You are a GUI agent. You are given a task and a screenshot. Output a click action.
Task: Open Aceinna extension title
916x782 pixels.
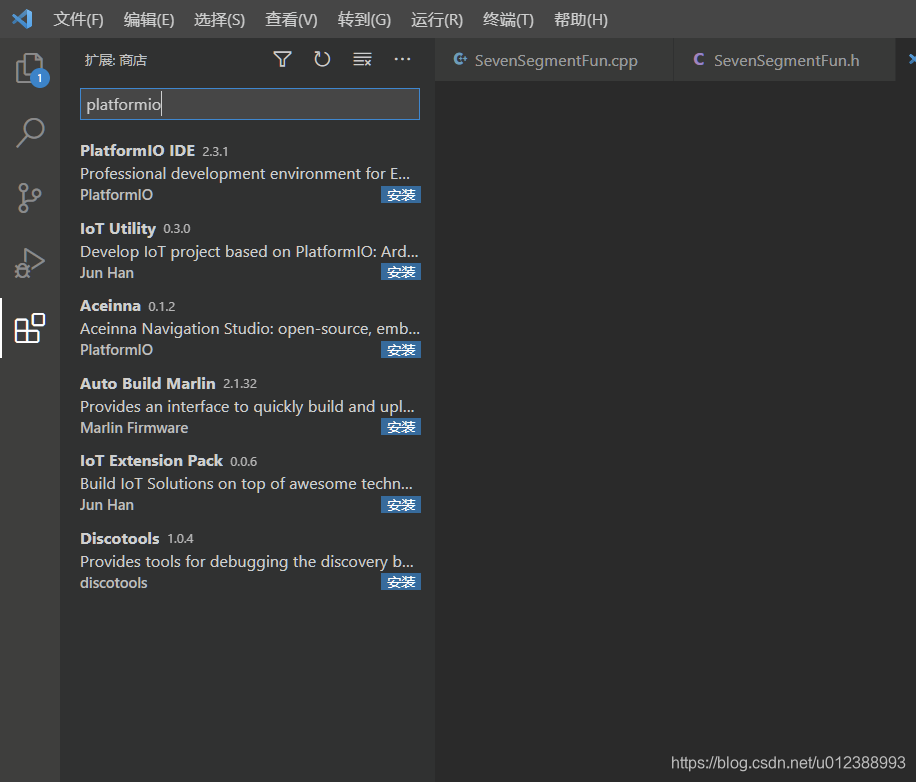click(x=110, y=306)
